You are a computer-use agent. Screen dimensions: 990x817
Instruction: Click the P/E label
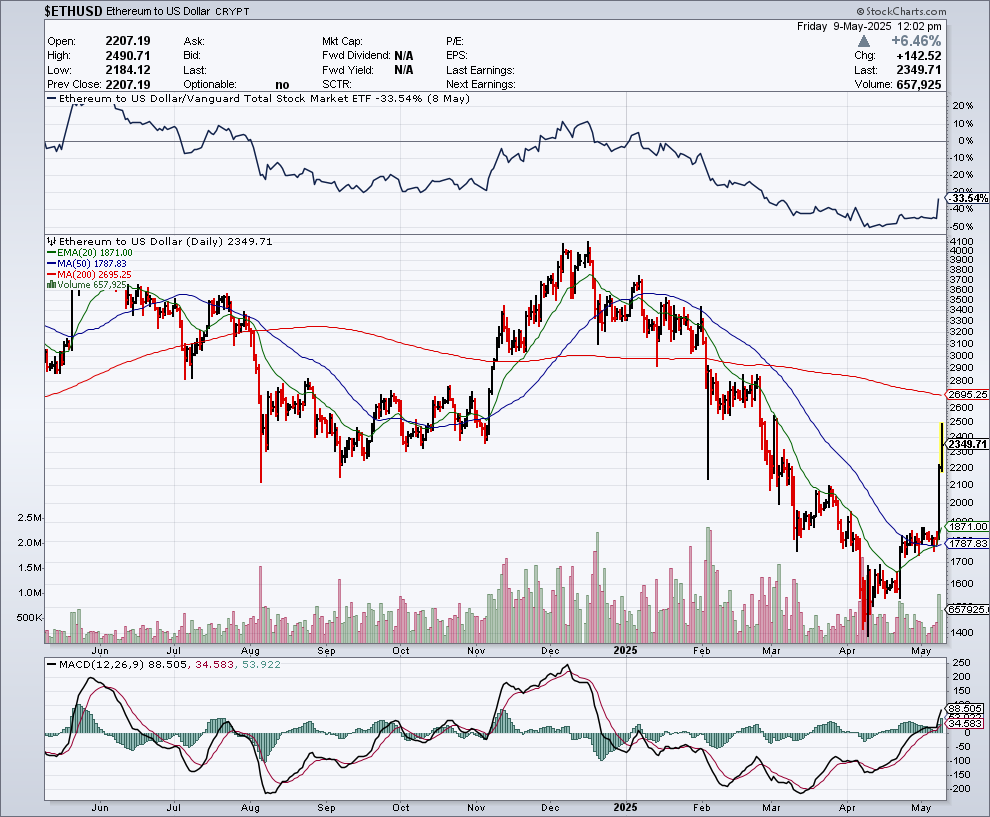click(x=455, y=41)
